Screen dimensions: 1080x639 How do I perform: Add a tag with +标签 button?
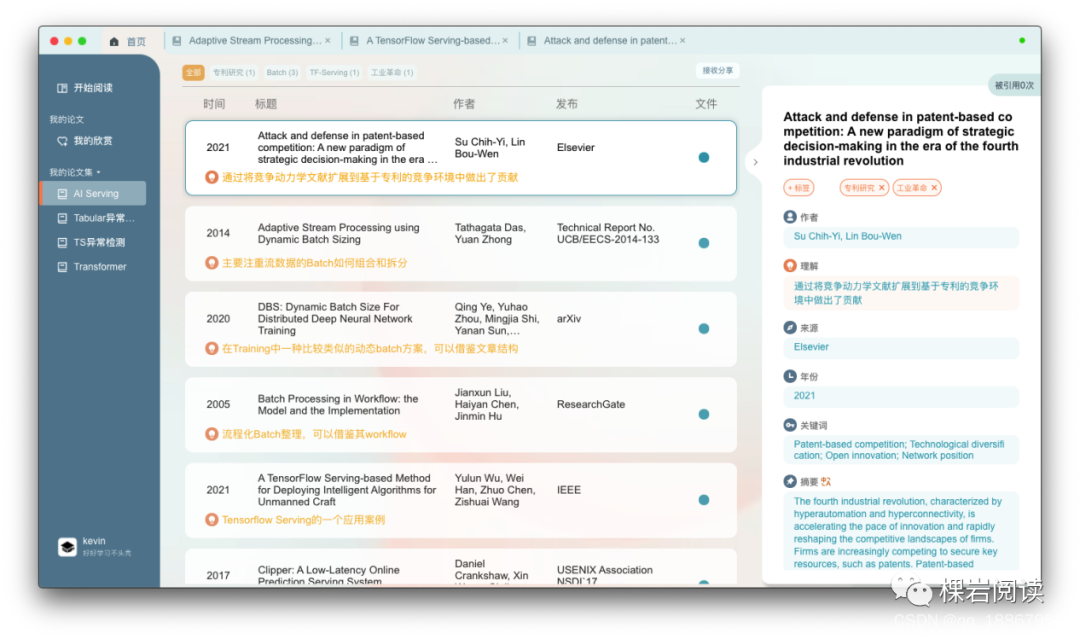[x=798, y=187]
